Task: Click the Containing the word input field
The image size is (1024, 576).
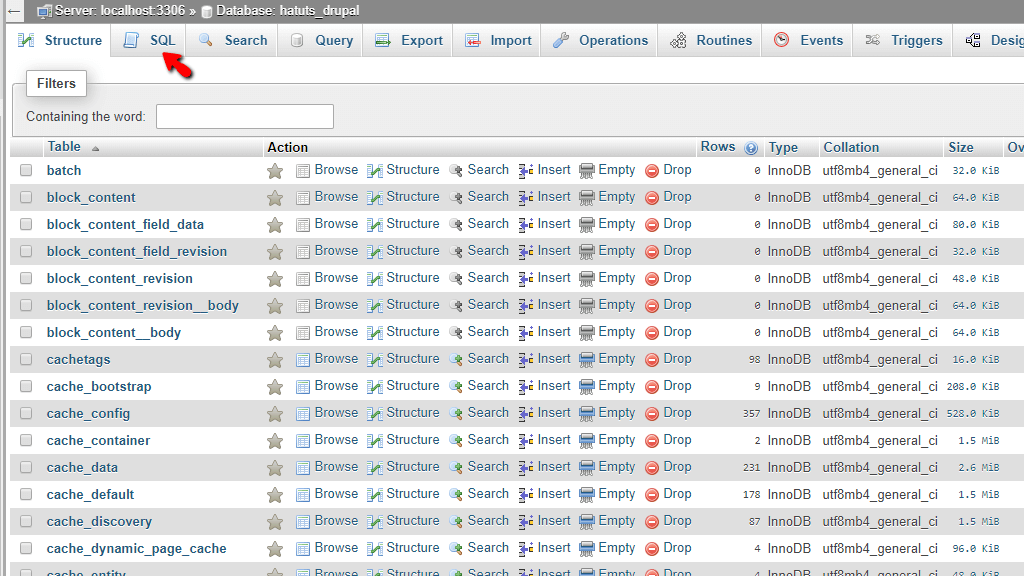Action: tap(244, 116)
